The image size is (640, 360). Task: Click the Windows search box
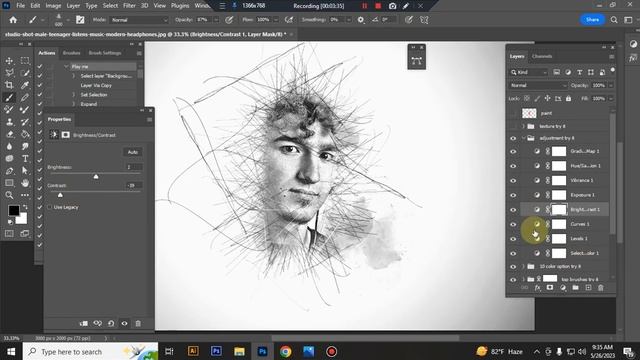[x=91, y=351]
